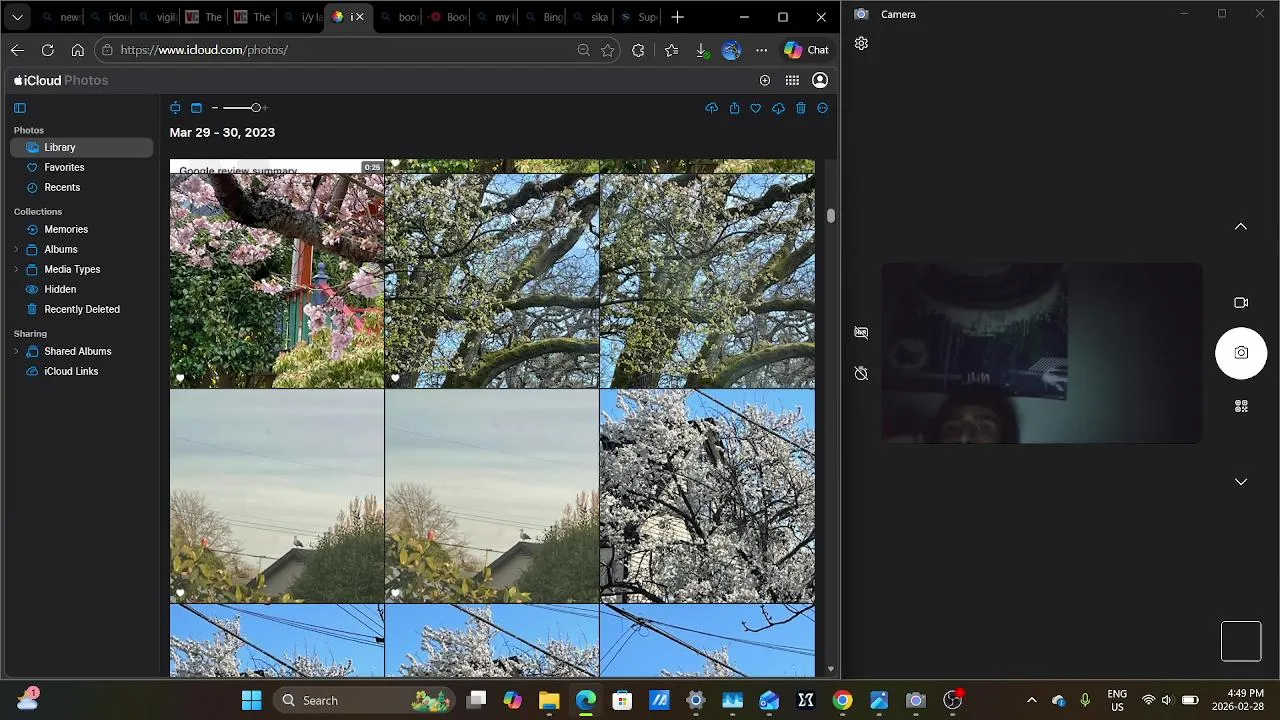The width and height of the screenshot is (1280, 720).
Task: Open browser extensions puzzle icon
Action: click(638, 50)
